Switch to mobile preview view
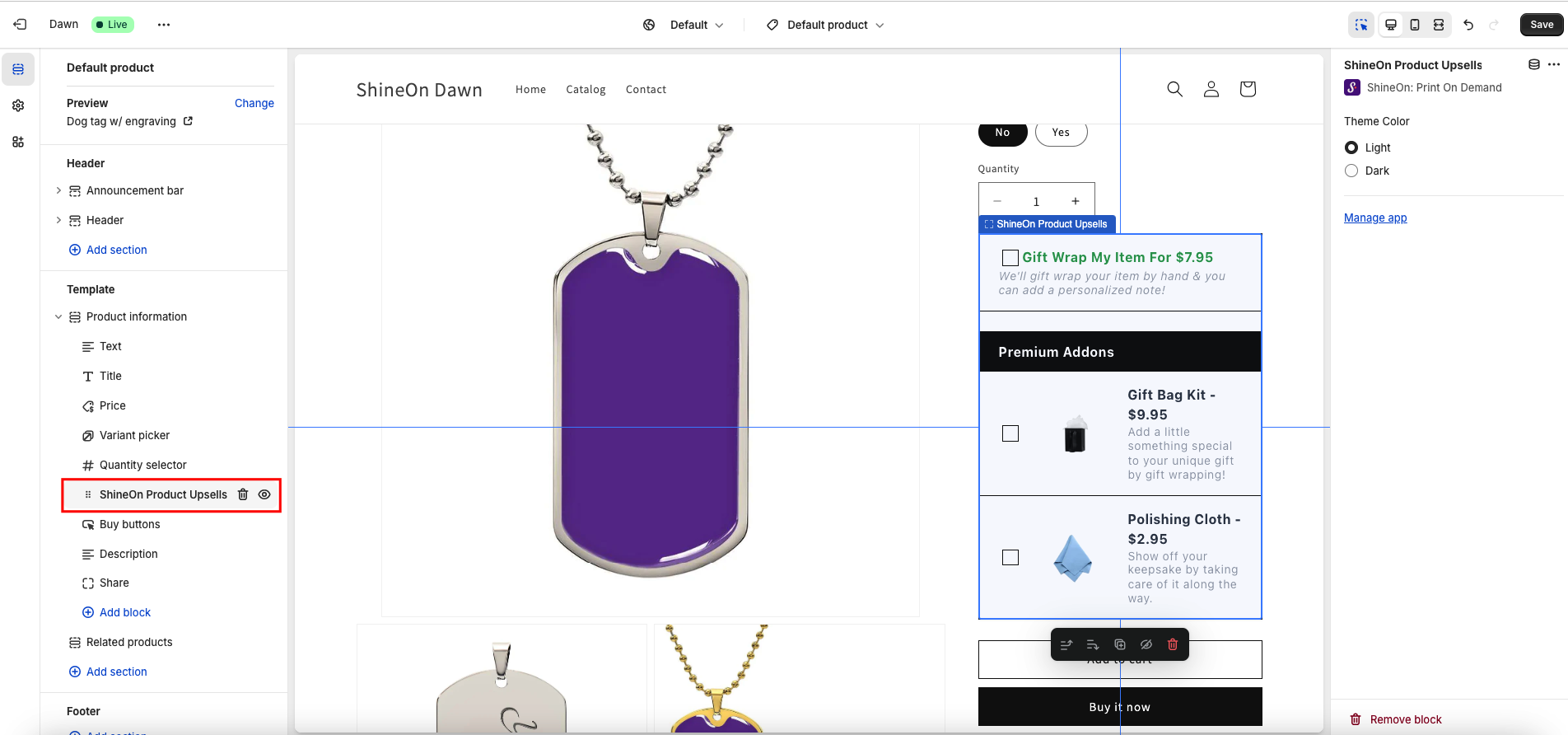The width and height of the screenshot is (1568, 735). [x=1415, y=25]
